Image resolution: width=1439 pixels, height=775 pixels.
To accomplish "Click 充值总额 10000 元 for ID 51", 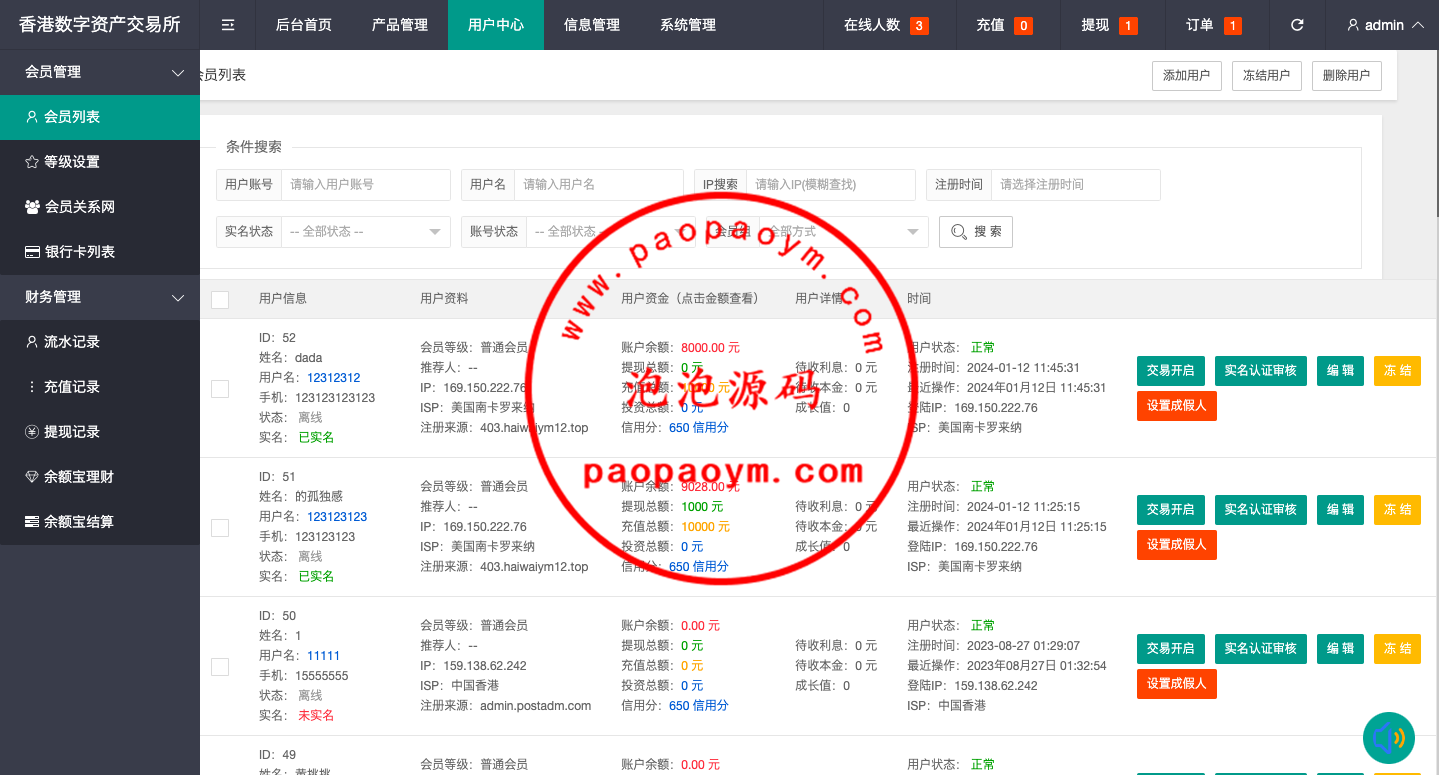I will pos(705,527).
